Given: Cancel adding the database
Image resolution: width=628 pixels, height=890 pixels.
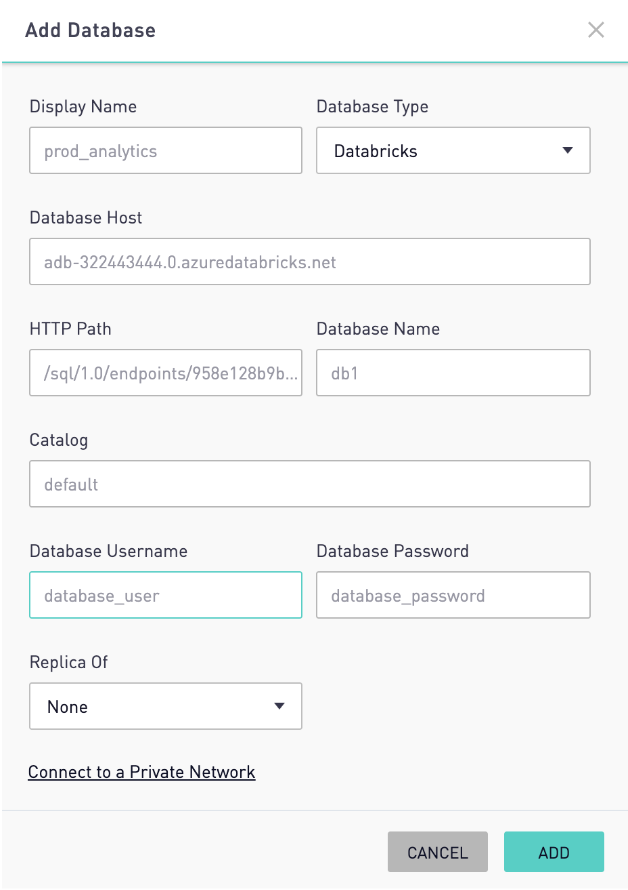Looking at the screenshot, I should pyautogui.click(x=438, y=852).
